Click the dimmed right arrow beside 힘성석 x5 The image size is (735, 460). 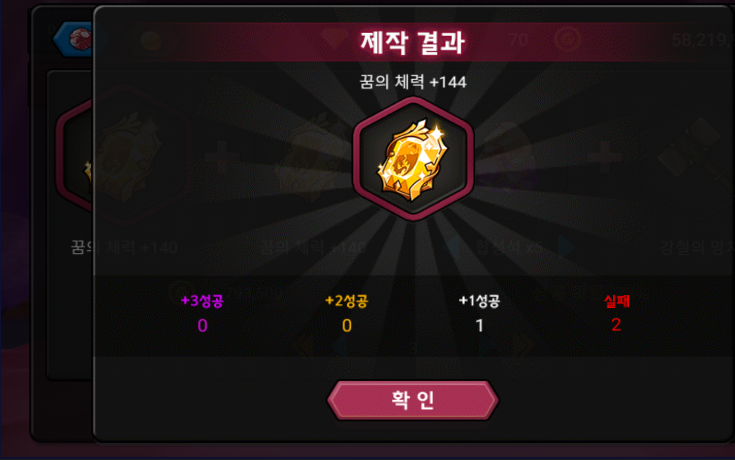(567, 248)
